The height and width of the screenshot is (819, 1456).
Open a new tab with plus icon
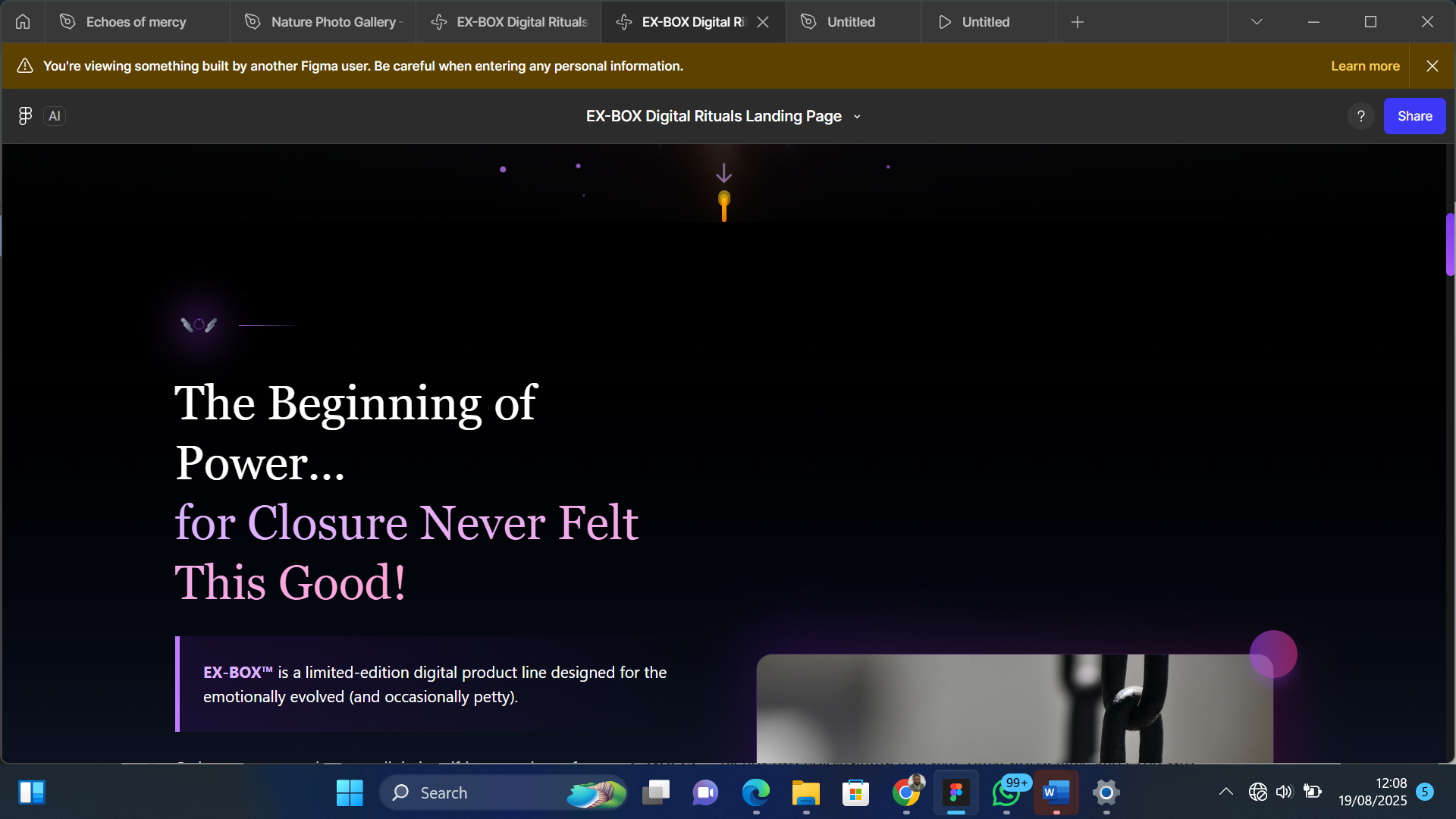point(1077,22)
